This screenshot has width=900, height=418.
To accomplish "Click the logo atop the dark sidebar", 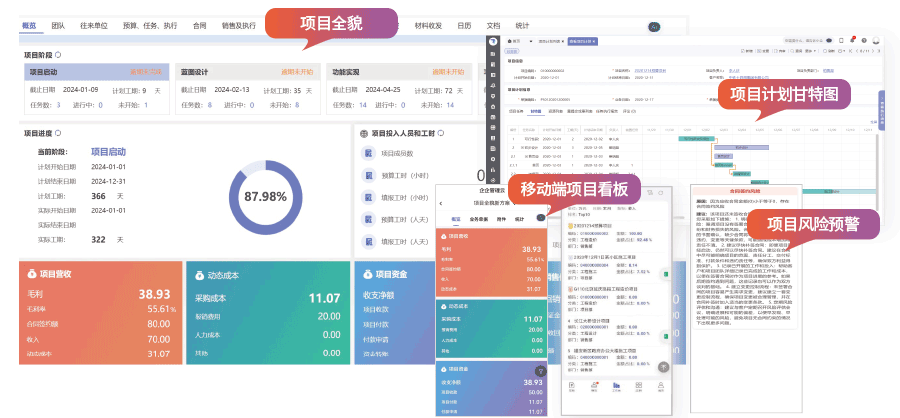I will coord(493,42).
